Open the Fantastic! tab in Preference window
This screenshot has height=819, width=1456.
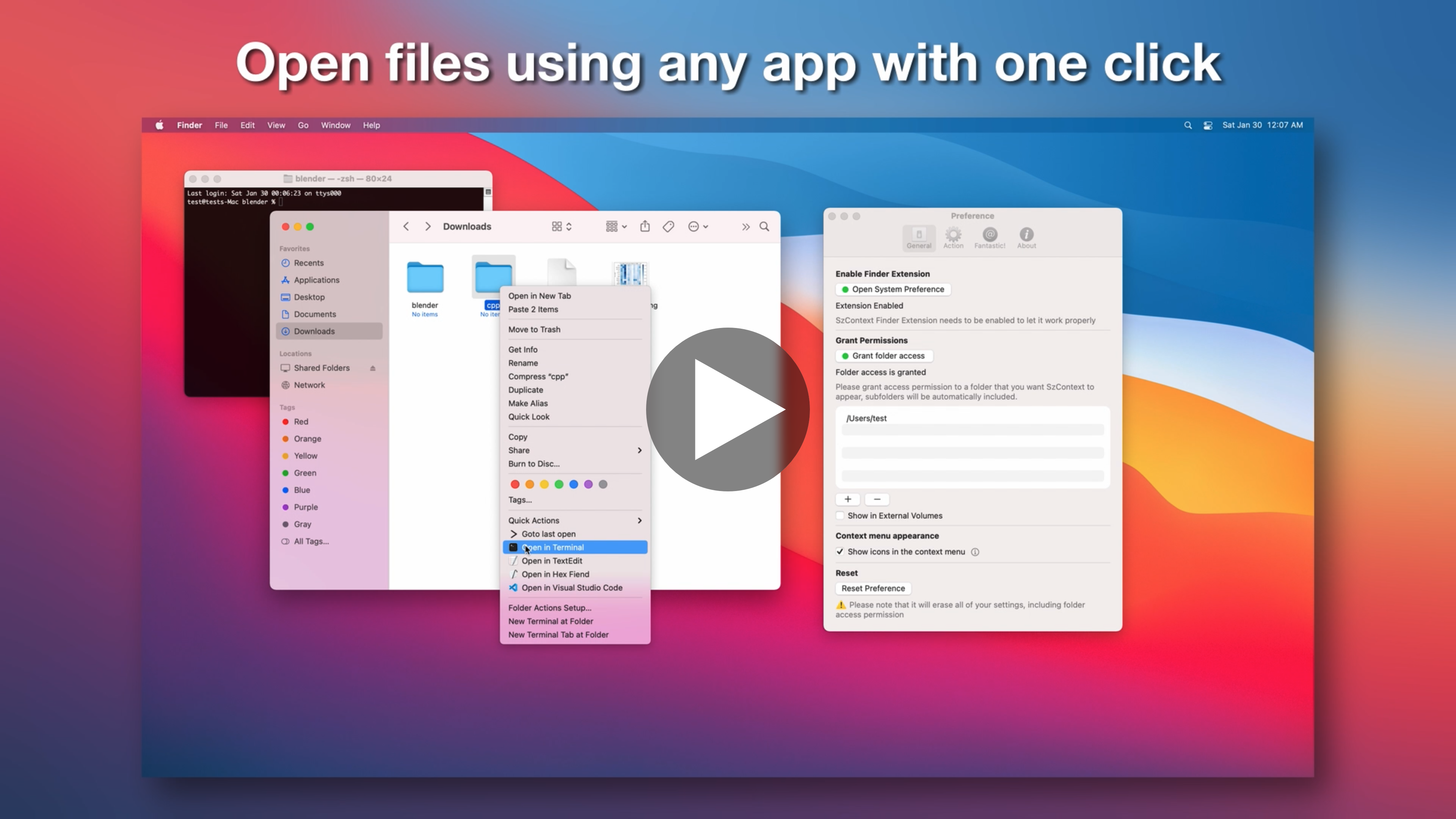pos(990,238)
